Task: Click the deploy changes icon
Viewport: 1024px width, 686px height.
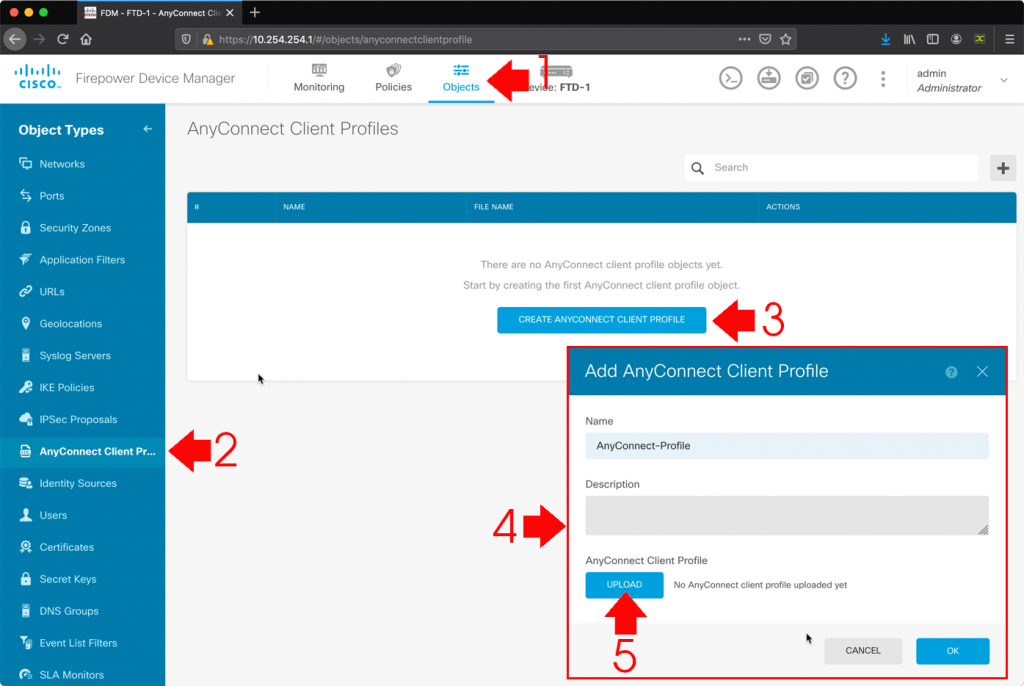Action: (769, 78)
